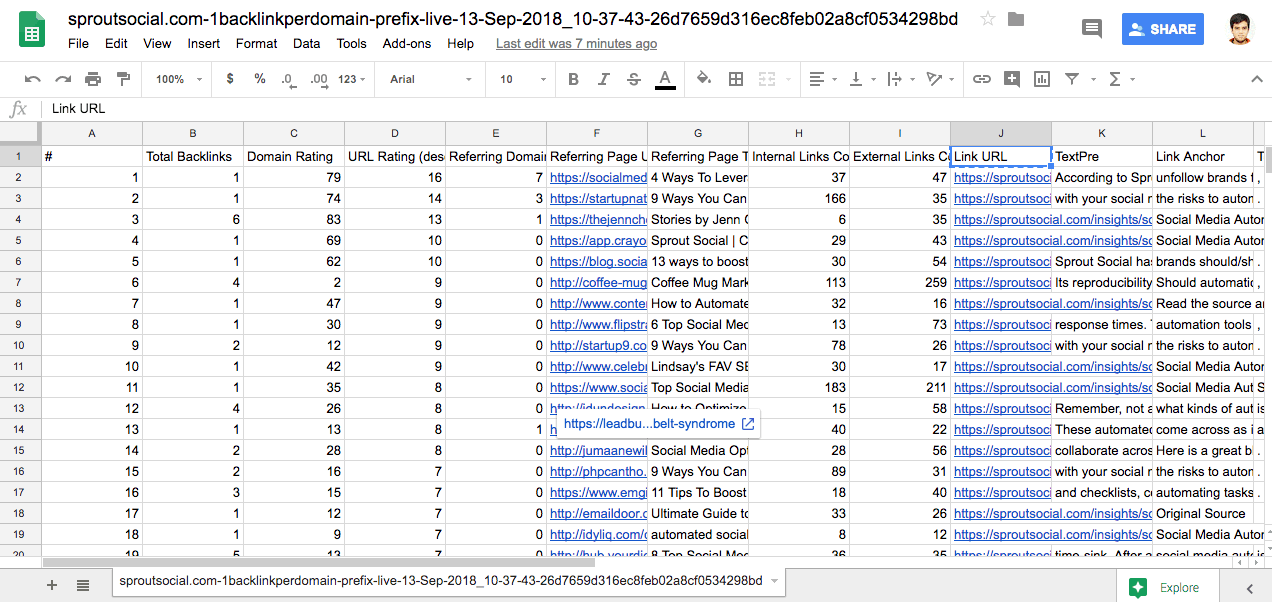The height and width of the screenshot is (602, 1272).
Task: Open the text color picker
Action: pyautogui.click(x=665, y=79)
